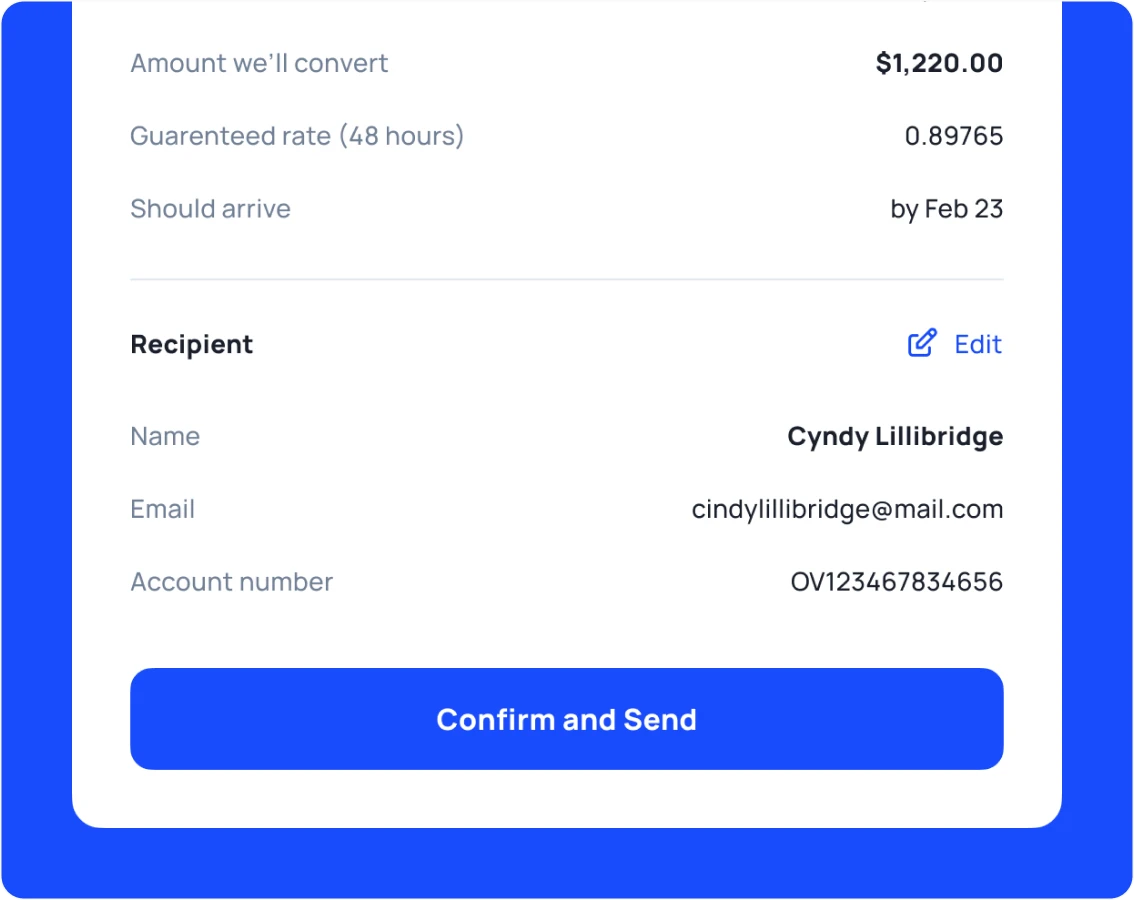Click the Account number label

click(231, 582)
